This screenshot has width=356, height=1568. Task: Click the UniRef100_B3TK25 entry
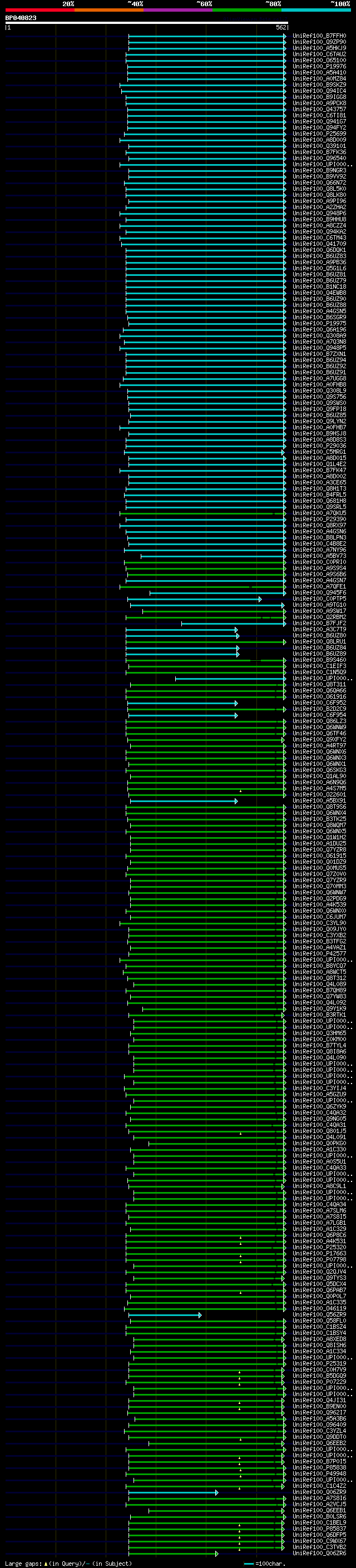[319, 819]
